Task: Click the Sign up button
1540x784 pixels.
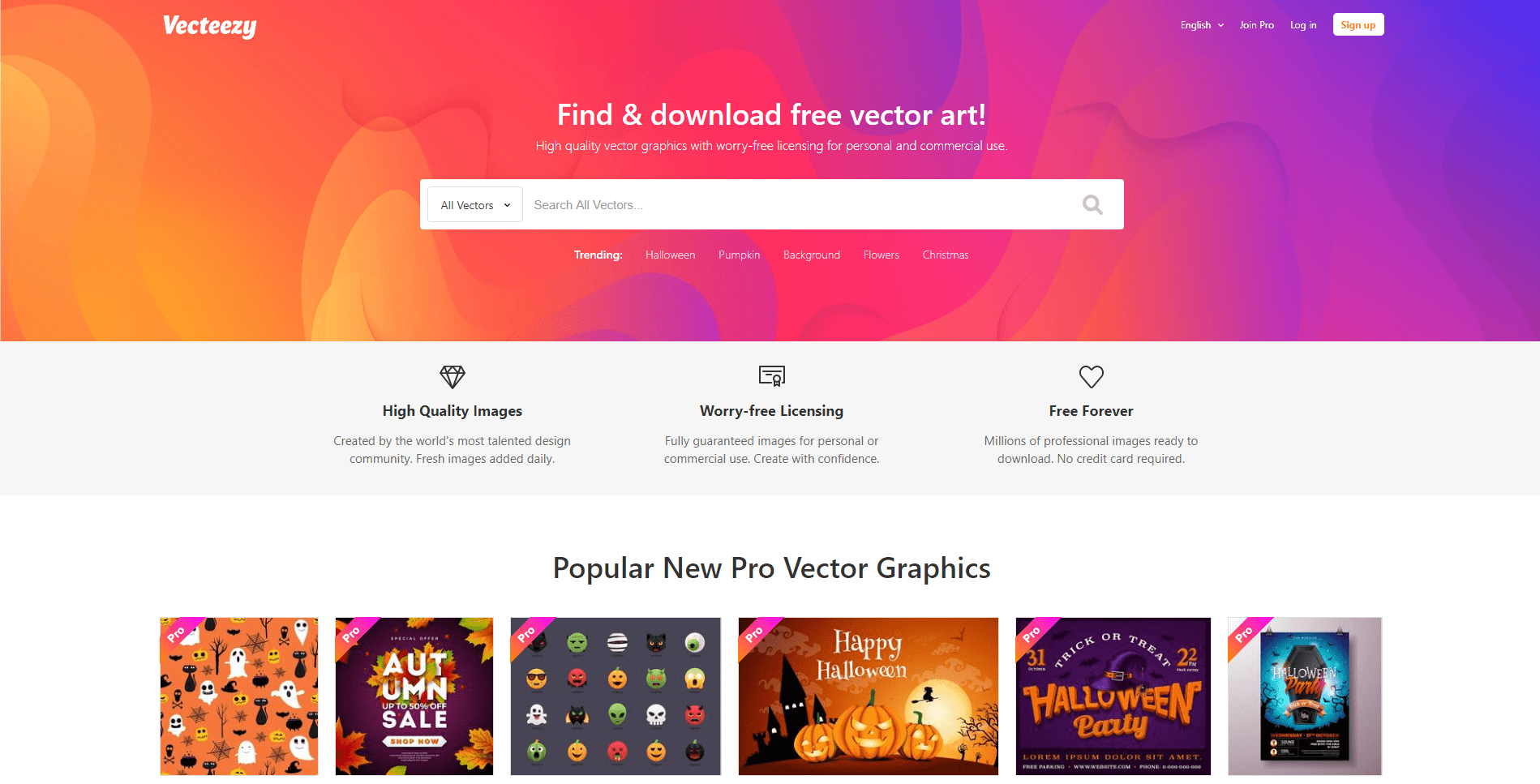Action: [x=1358, y=25]
